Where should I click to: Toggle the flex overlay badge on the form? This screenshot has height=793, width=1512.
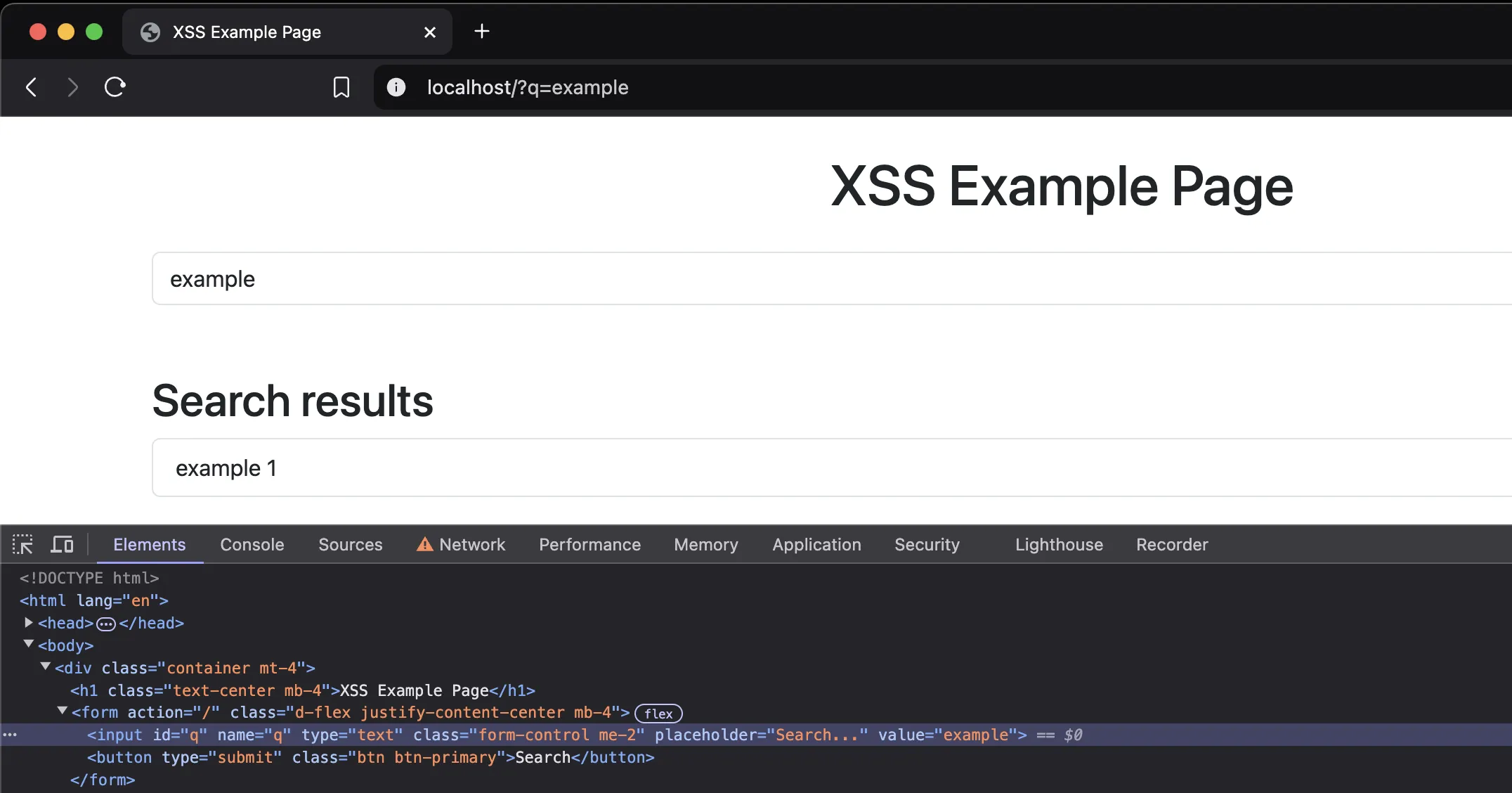click(658, 713)
